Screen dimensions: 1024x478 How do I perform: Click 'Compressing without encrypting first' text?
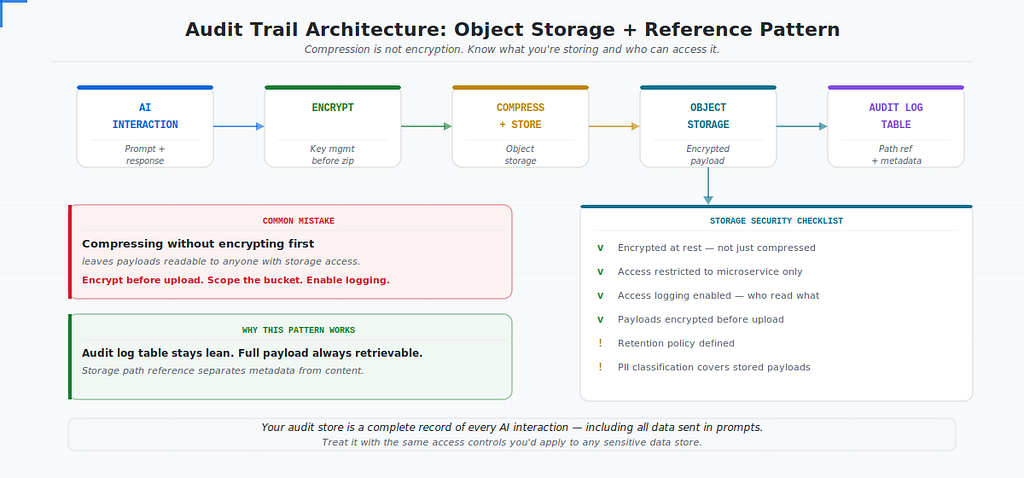[198, 244]
